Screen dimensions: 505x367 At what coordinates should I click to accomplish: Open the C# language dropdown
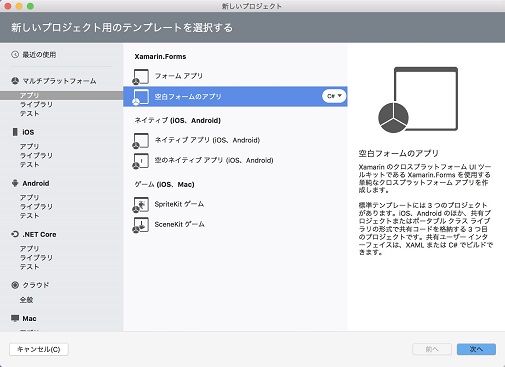tap(334, 96)
